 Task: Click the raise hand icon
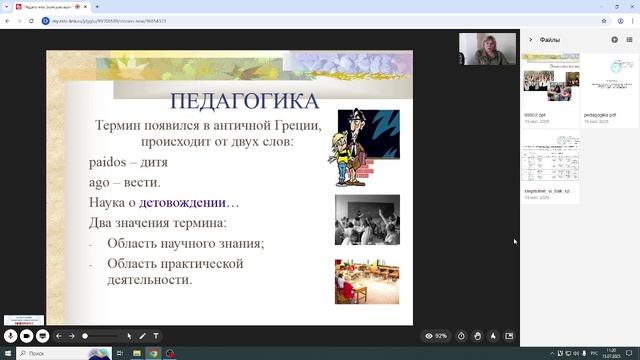click(478, 336)
